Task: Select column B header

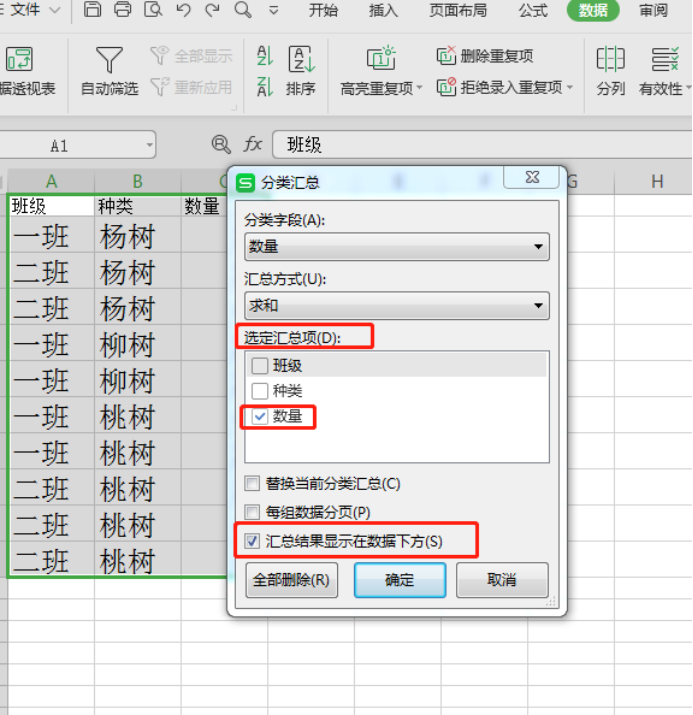Action: pyautogui.click(x=138, y=181)
